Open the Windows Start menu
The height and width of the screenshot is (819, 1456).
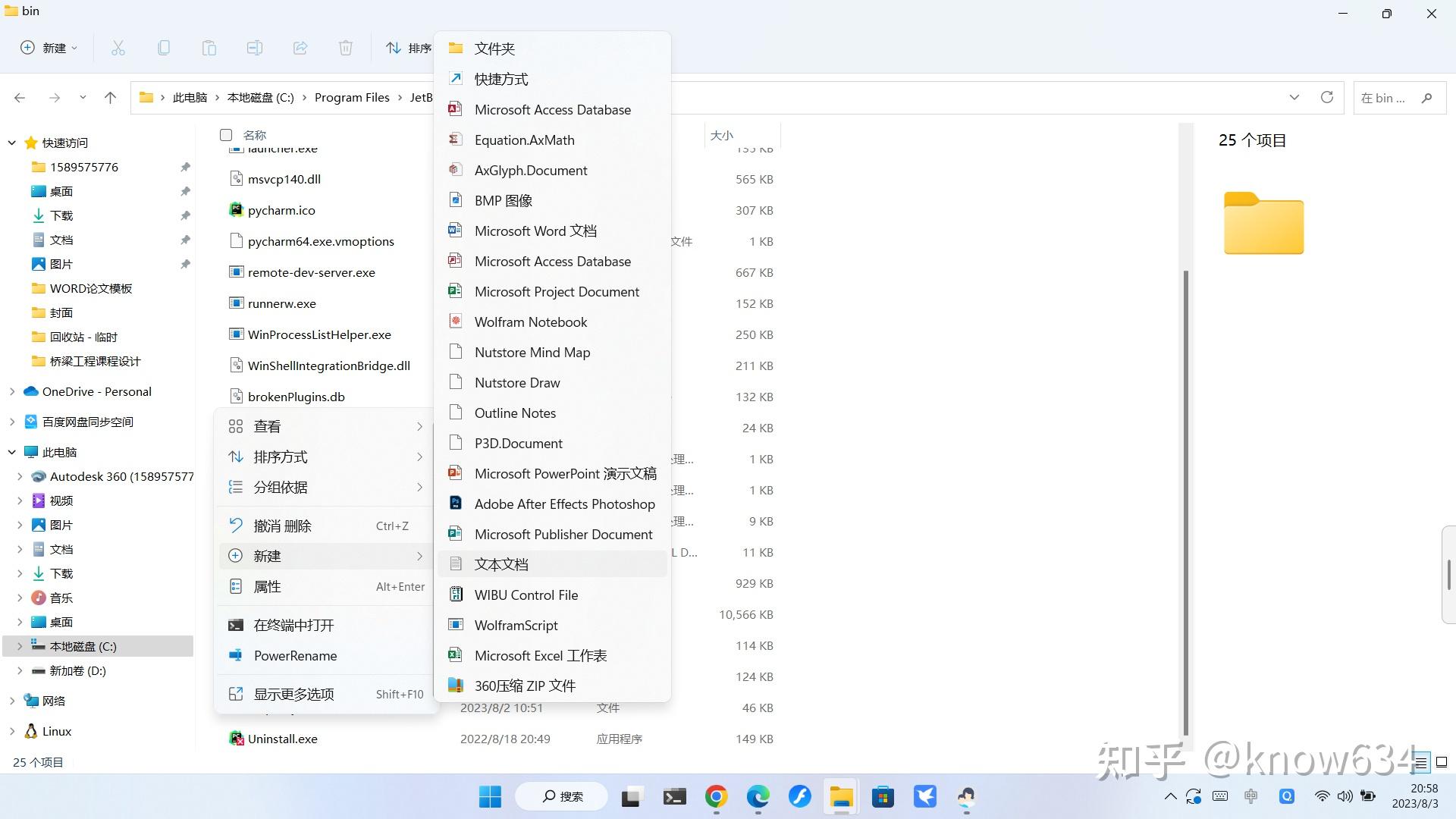tap(491, 796)
